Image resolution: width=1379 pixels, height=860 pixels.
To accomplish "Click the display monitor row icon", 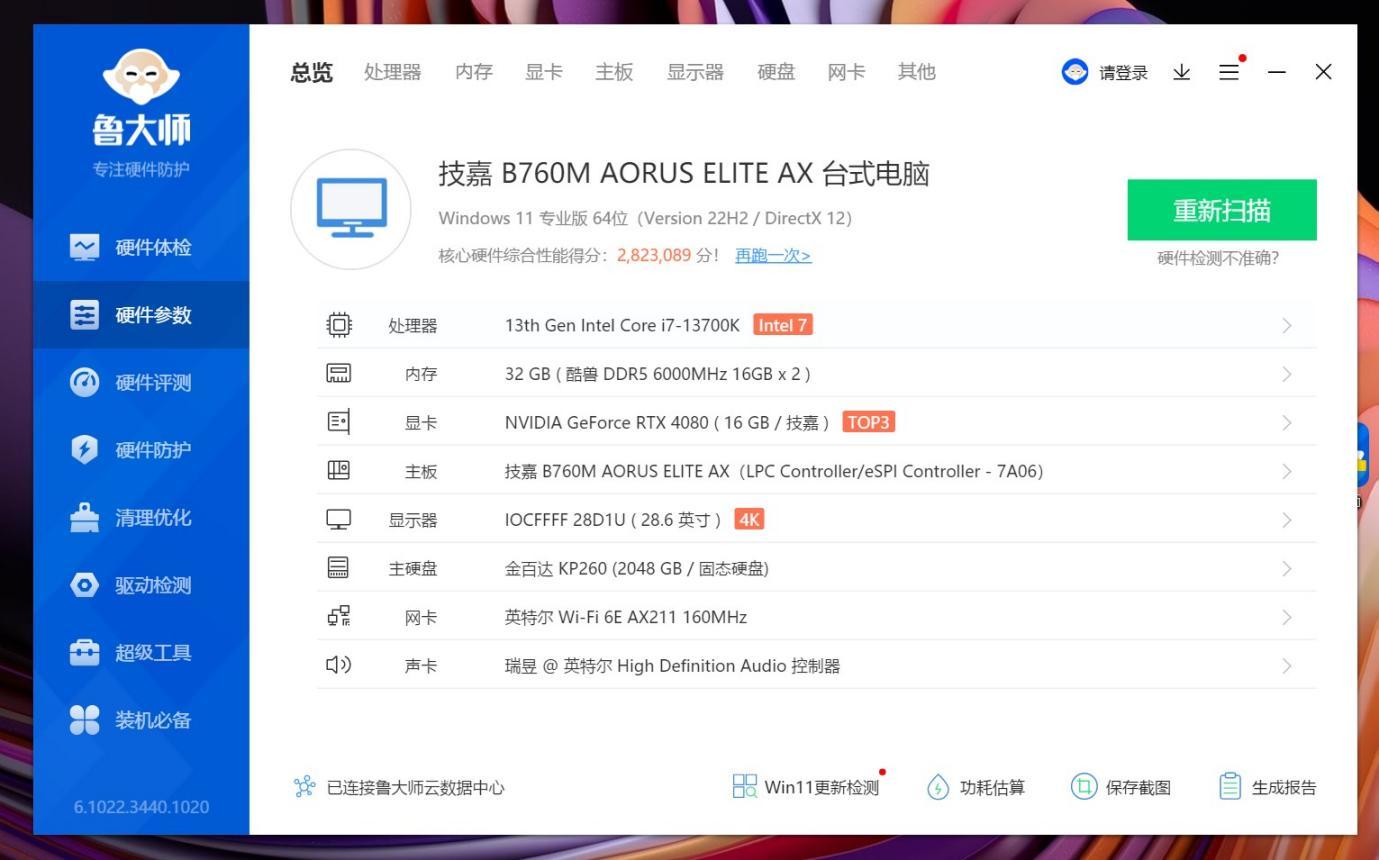I will 339,520.
